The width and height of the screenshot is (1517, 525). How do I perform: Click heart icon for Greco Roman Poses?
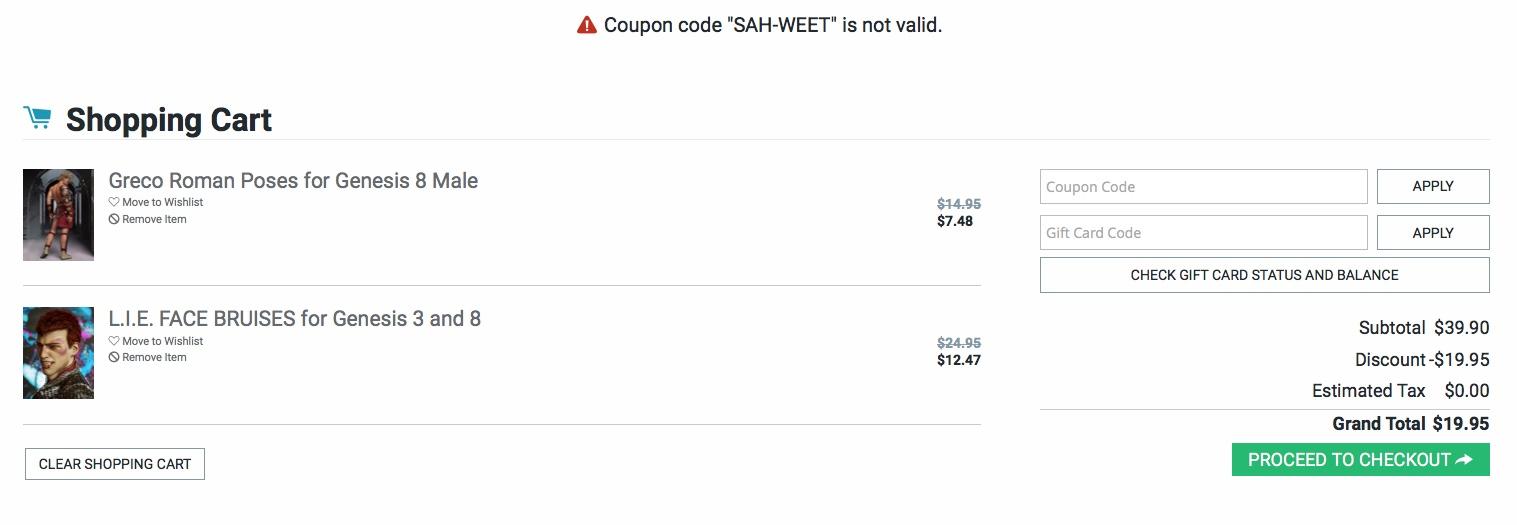[114, 202]
